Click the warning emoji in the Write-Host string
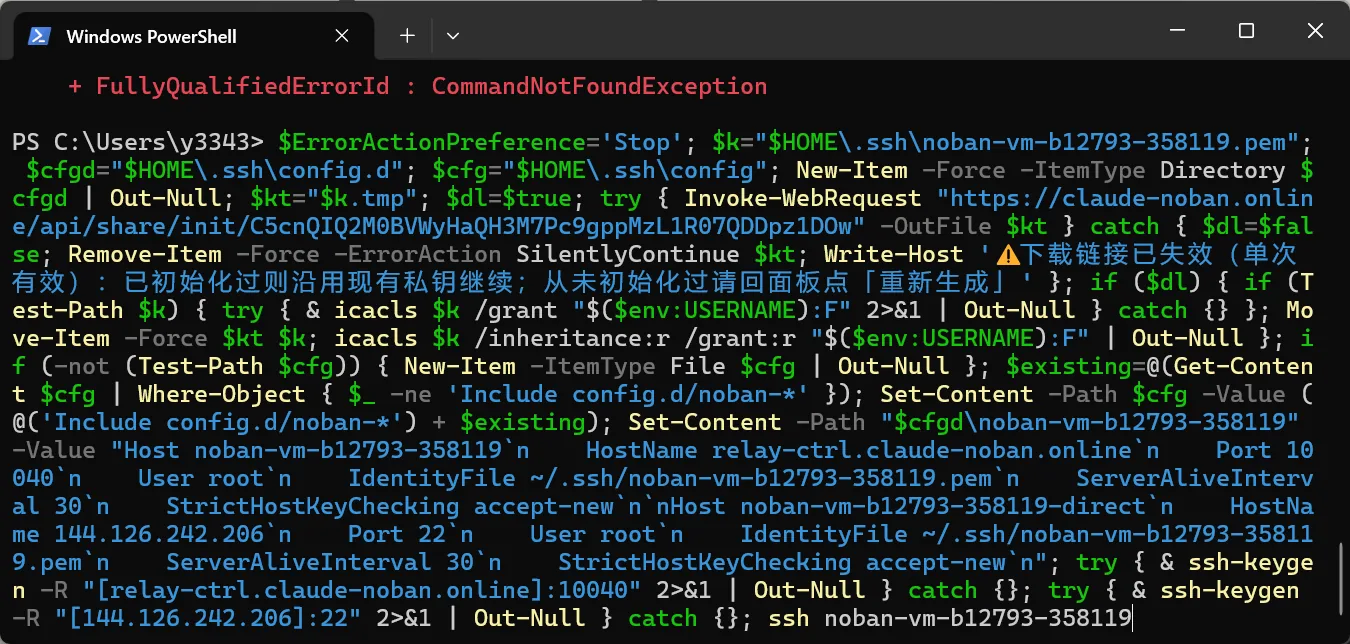Viewport: 1350px width, 644px height. (1006, 255)
